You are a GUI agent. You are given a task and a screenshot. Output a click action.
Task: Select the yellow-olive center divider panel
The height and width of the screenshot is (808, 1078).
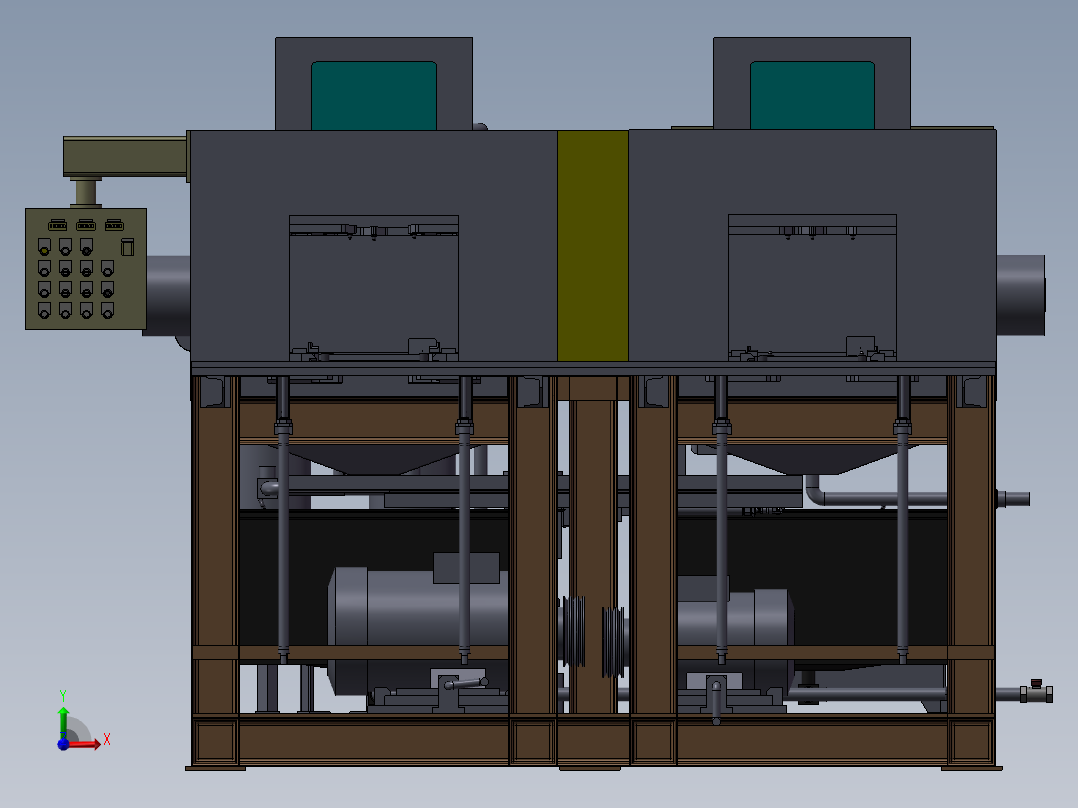point(592,245)
